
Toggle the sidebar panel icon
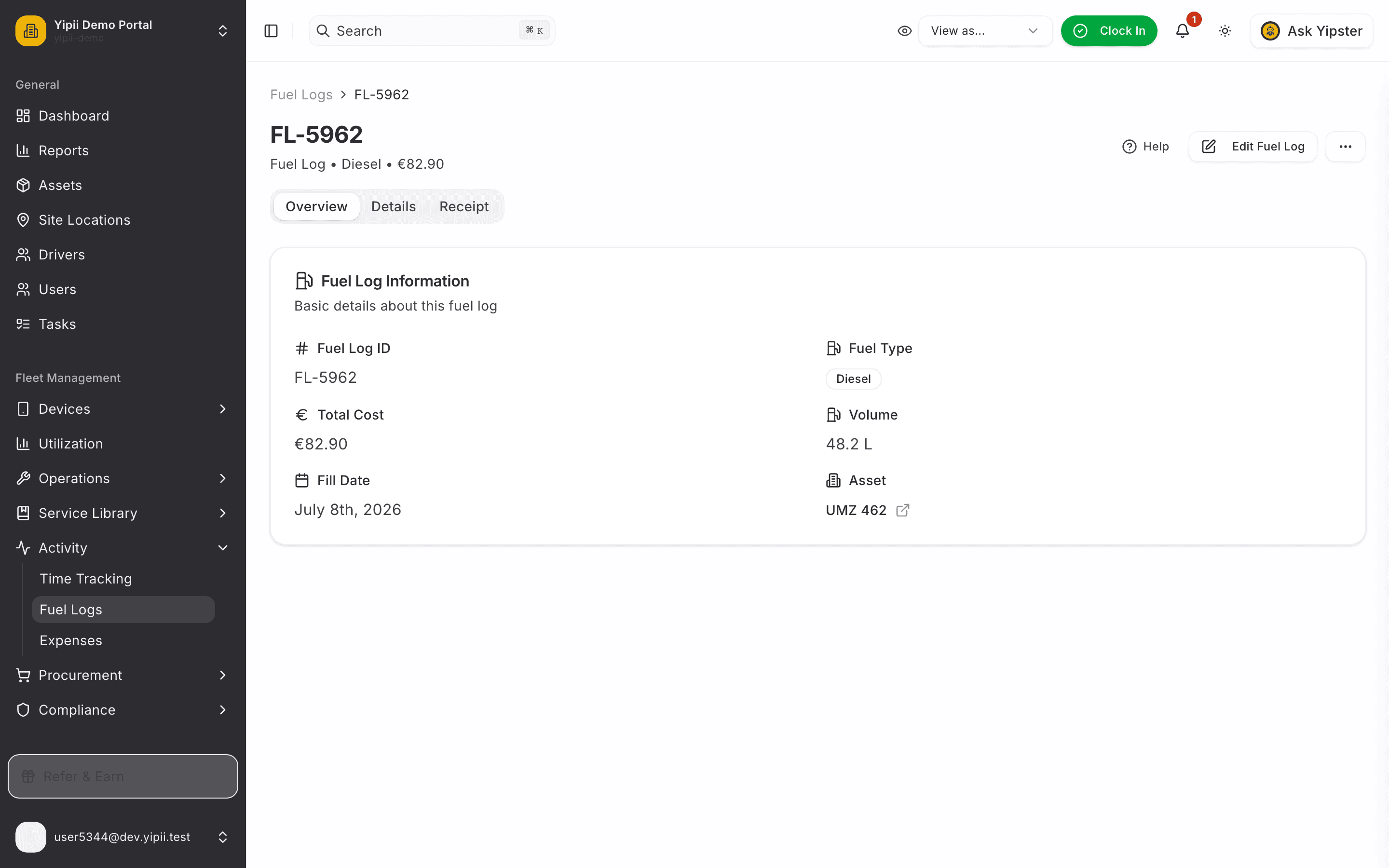[x=271, y=31]
